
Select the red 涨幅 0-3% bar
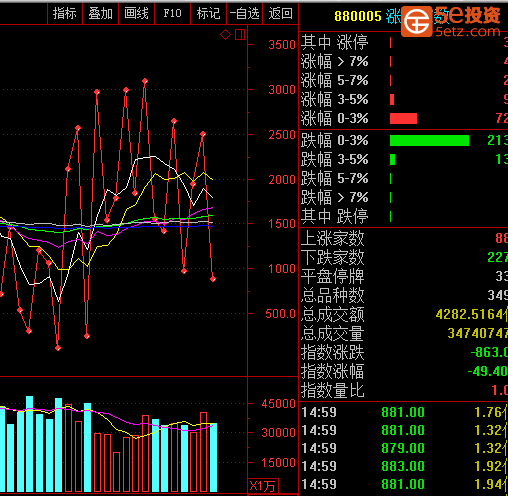[x=403, y=118]
